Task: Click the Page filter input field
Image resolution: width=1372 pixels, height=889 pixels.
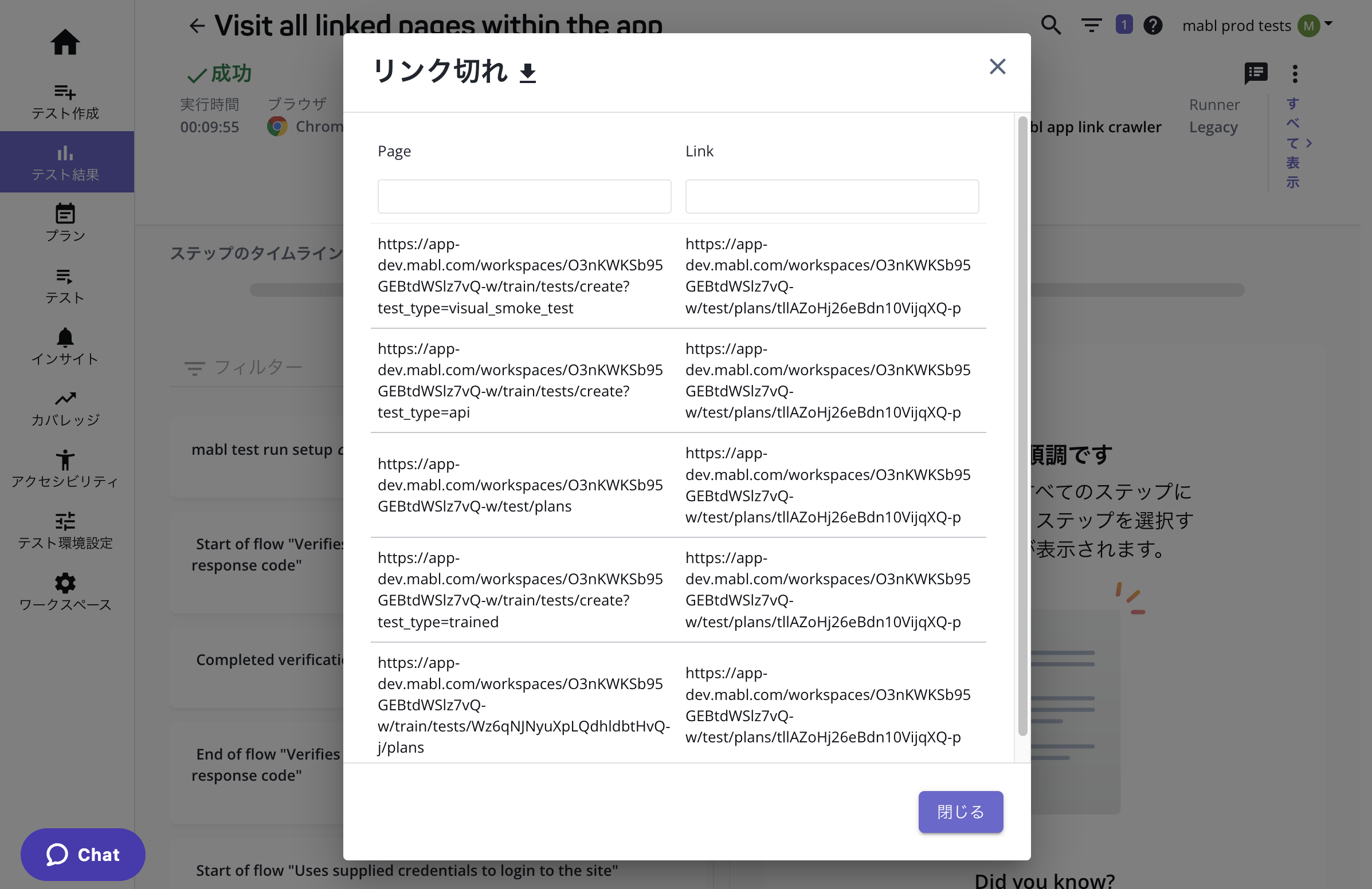Action: (x=524, y=196)
